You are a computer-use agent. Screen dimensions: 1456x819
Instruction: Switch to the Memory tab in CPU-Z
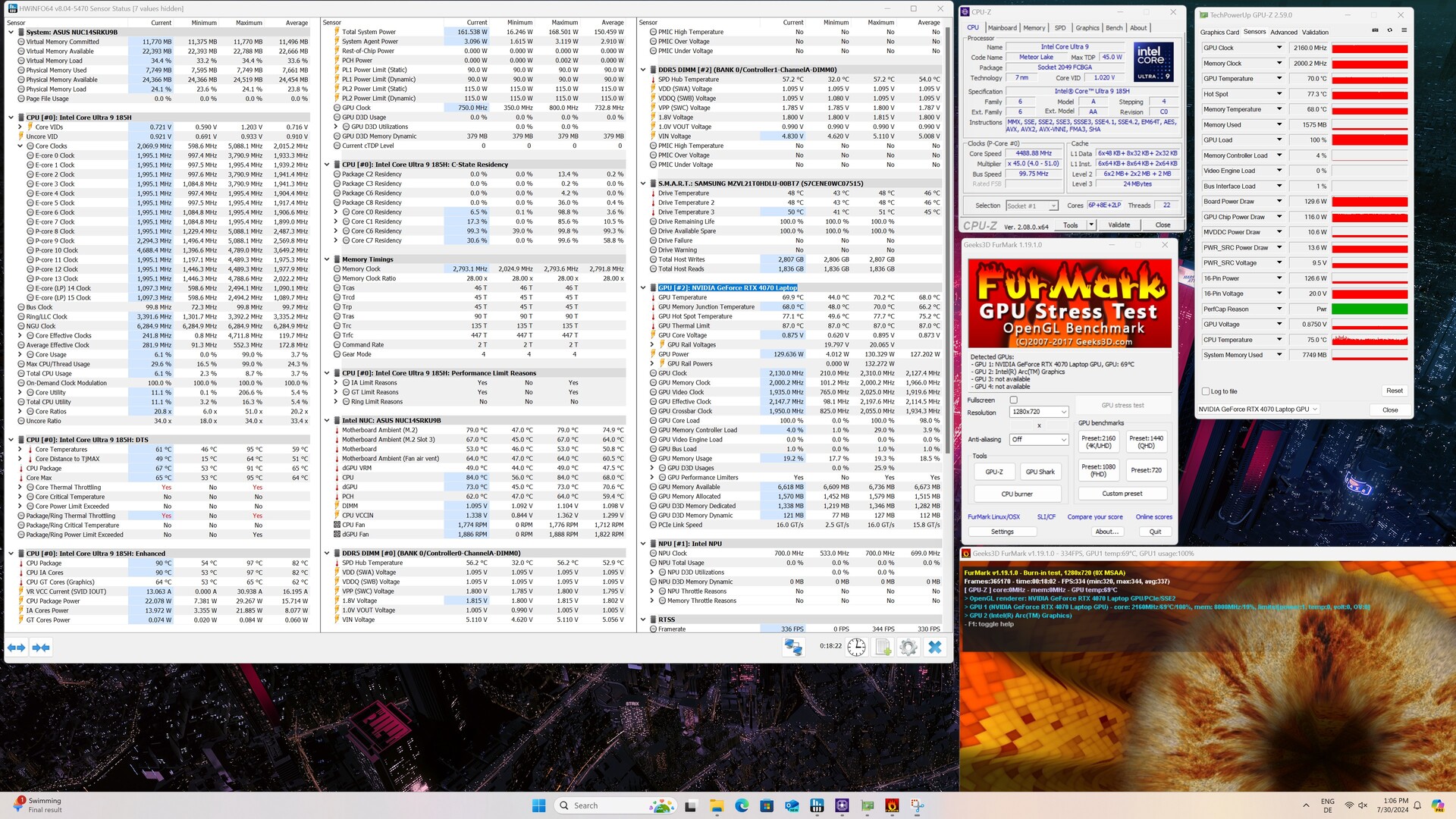point(1034,28)
